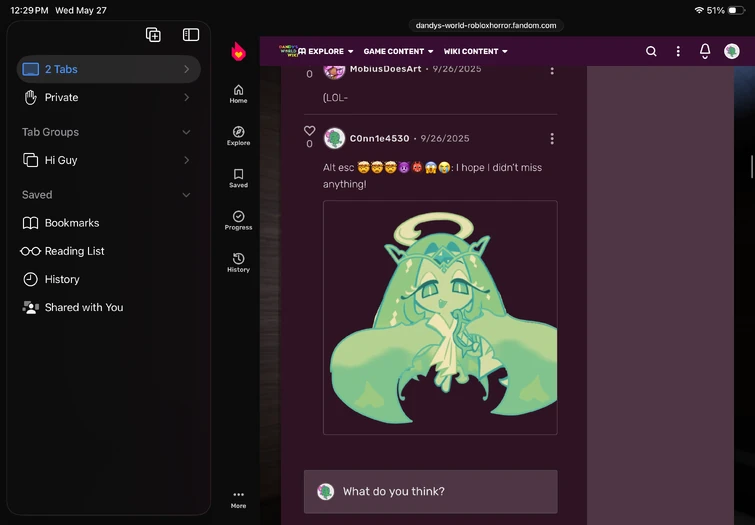Open the user profile avatar in header
Image resolution: width=755 pixels, height=525 pixels.
click(732, 51)
